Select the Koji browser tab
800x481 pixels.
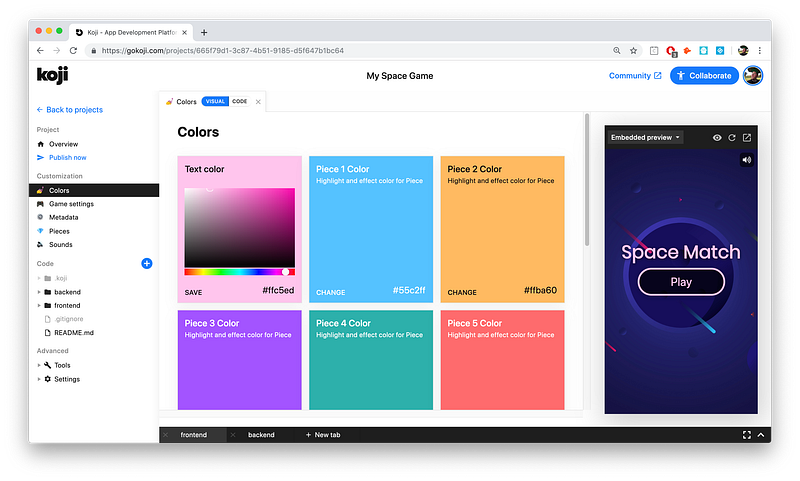pyautogui.click(x=131, y=32)
